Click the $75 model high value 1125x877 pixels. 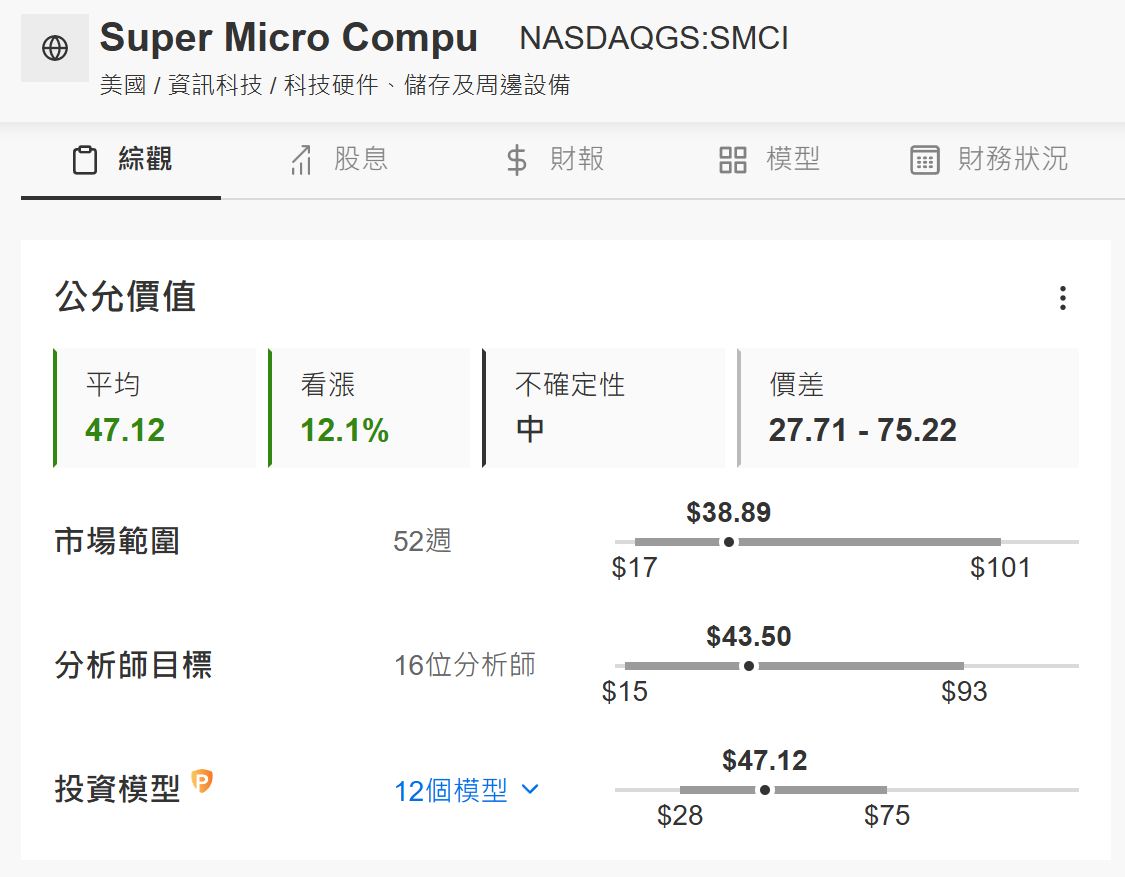click(887, 816)
